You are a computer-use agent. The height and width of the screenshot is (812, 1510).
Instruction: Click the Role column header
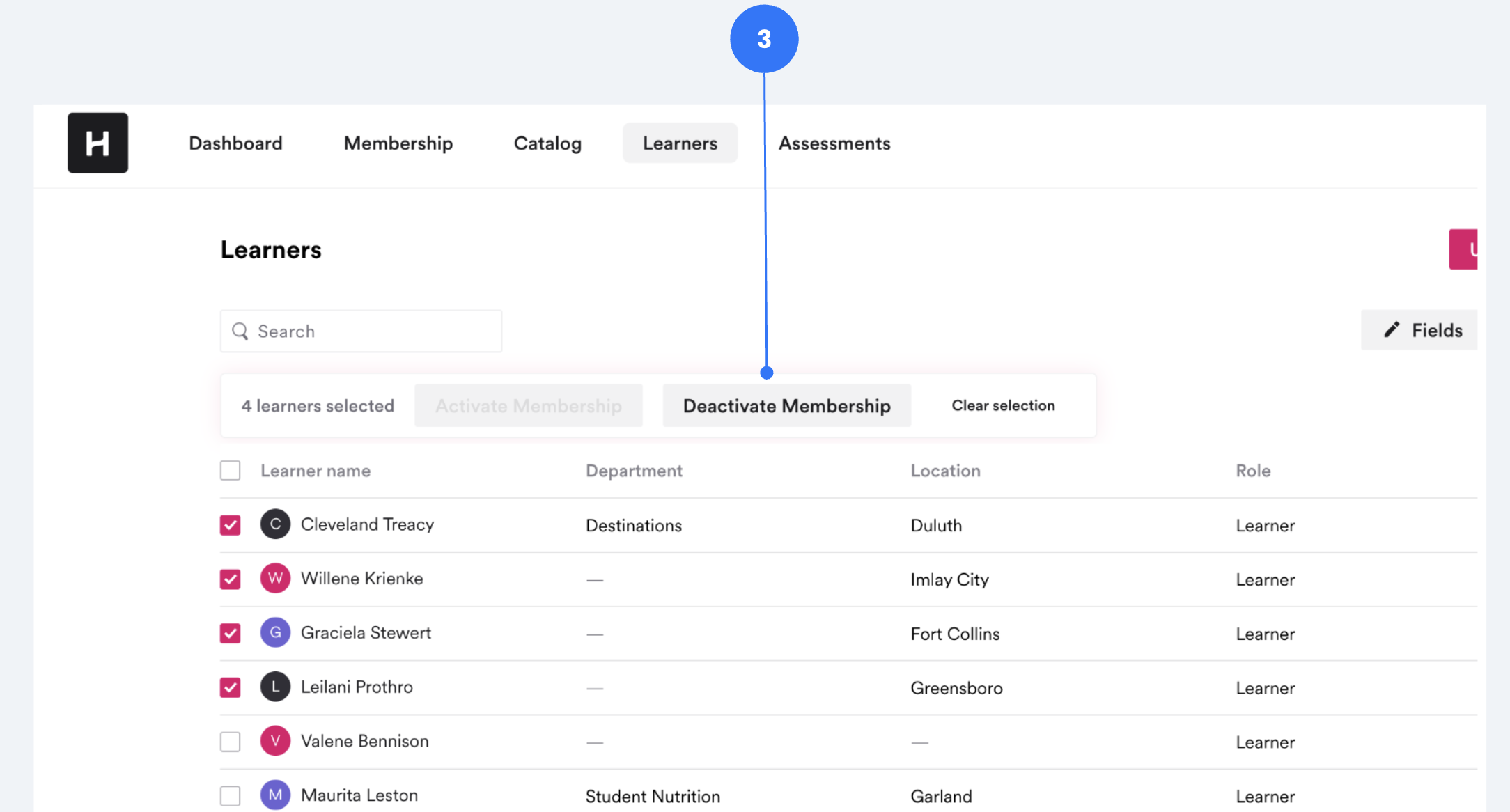[1254, 471]
